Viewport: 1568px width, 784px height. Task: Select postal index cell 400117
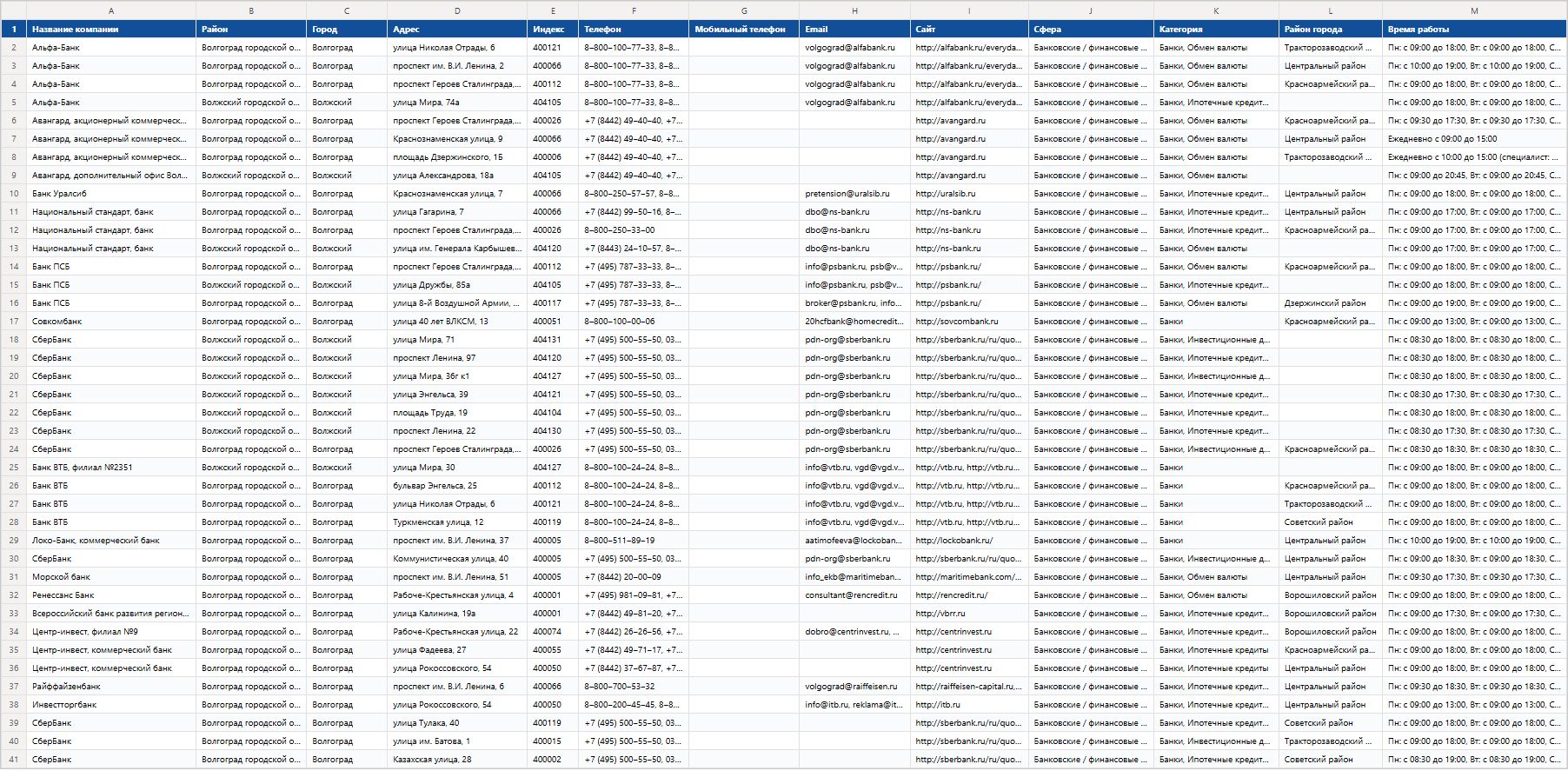tap(553, 303)
